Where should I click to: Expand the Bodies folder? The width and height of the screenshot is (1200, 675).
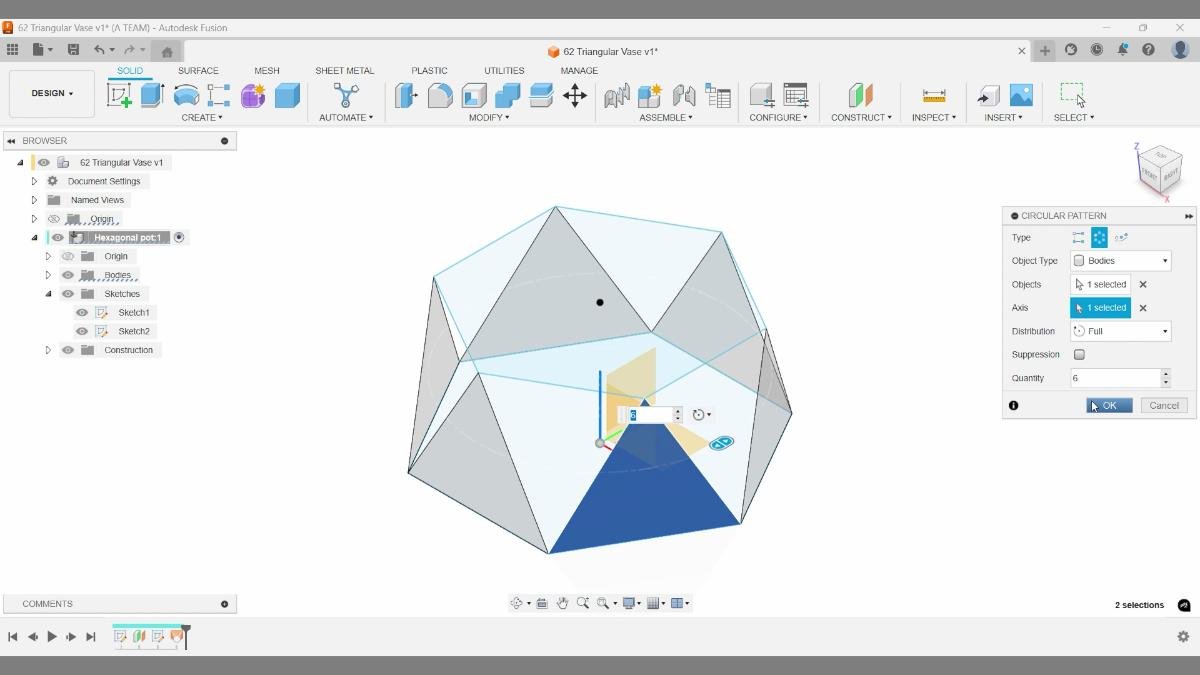click(x=48, y=275)
